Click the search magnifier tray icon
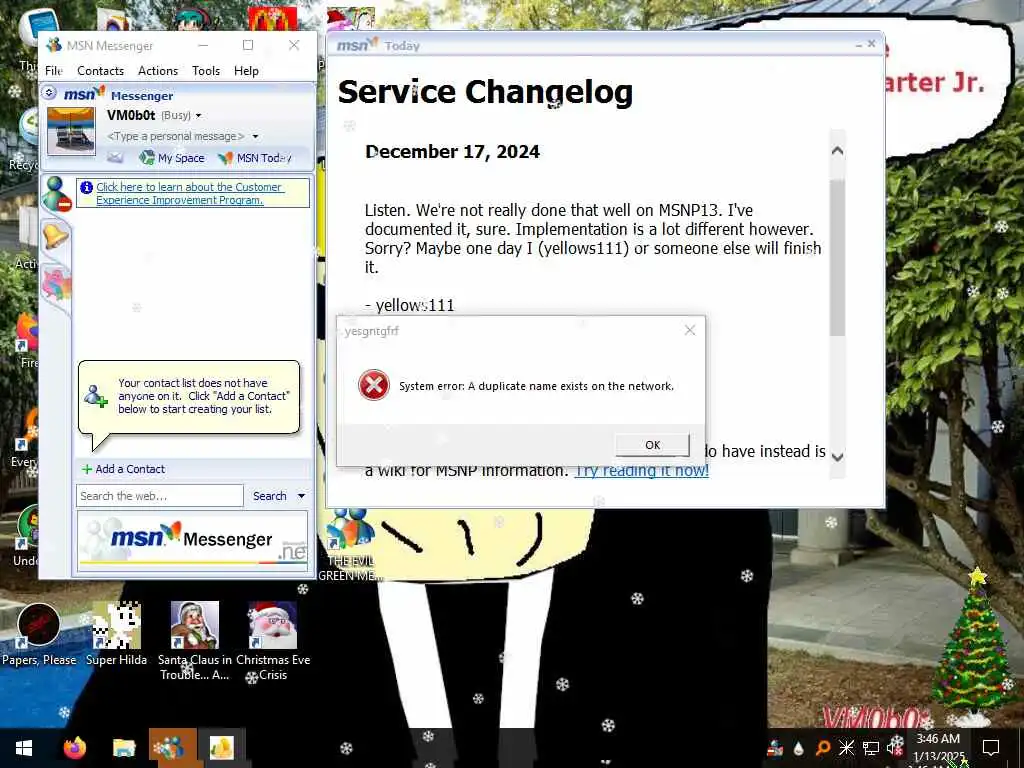Image resolution: width=1024 pixels, height=768 pixels. 823,748
